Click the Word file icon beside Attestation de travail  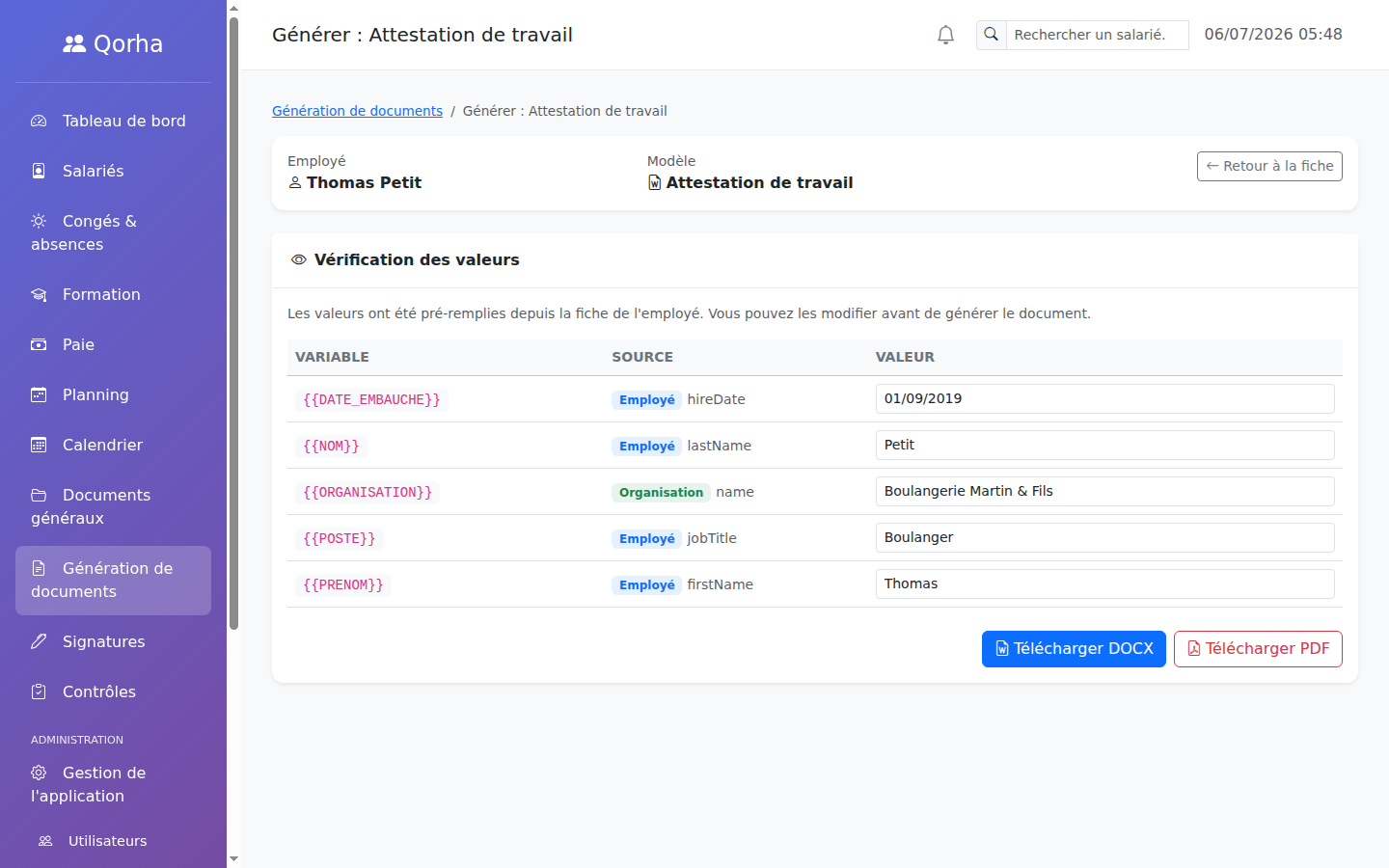tap(655, 182)
